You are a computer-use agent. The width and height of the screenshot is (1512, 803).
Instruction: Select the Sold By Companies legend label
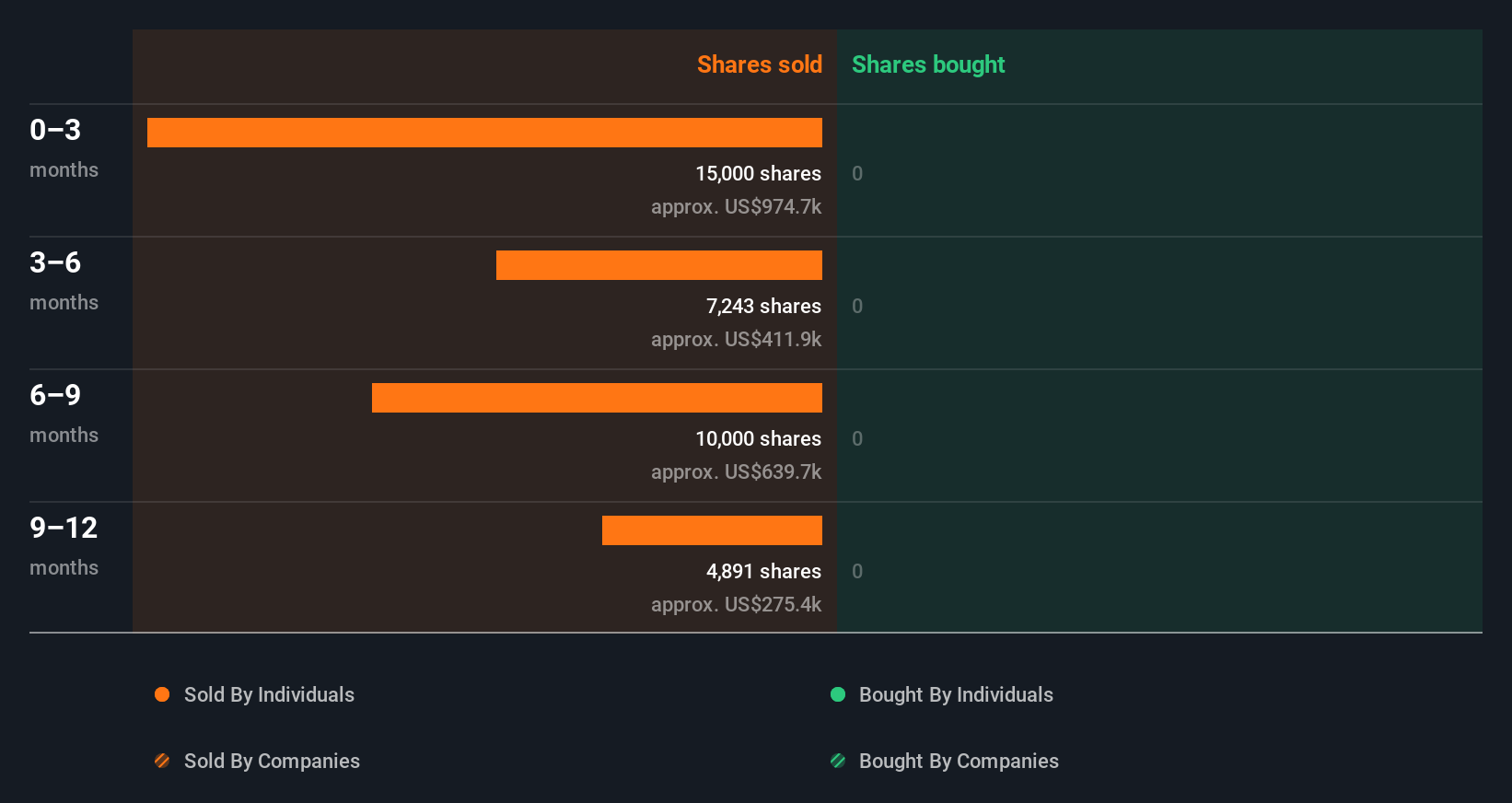pyautogui.click(x=272, y=761)
